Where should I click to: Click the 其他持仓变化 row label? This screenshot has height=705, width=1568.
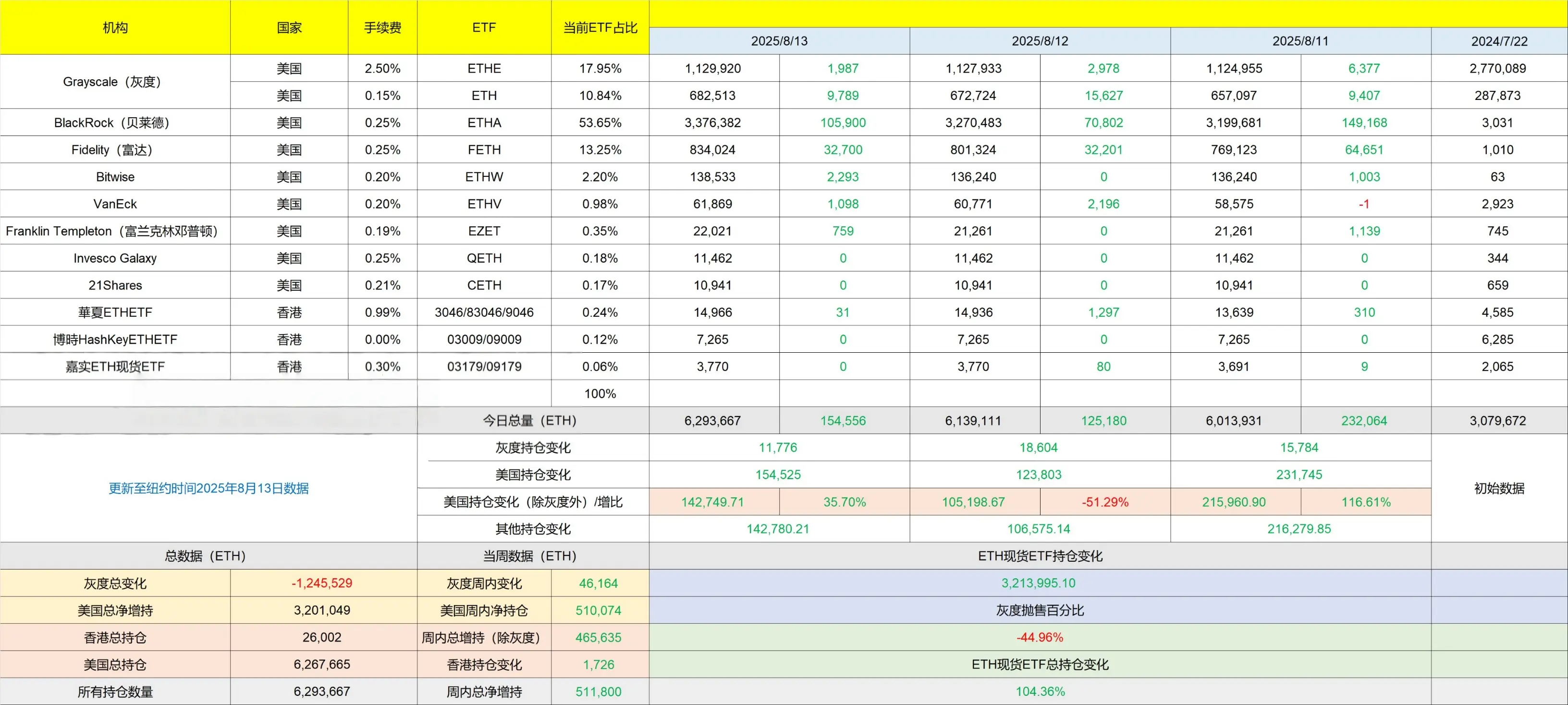(x=533, y=529)
